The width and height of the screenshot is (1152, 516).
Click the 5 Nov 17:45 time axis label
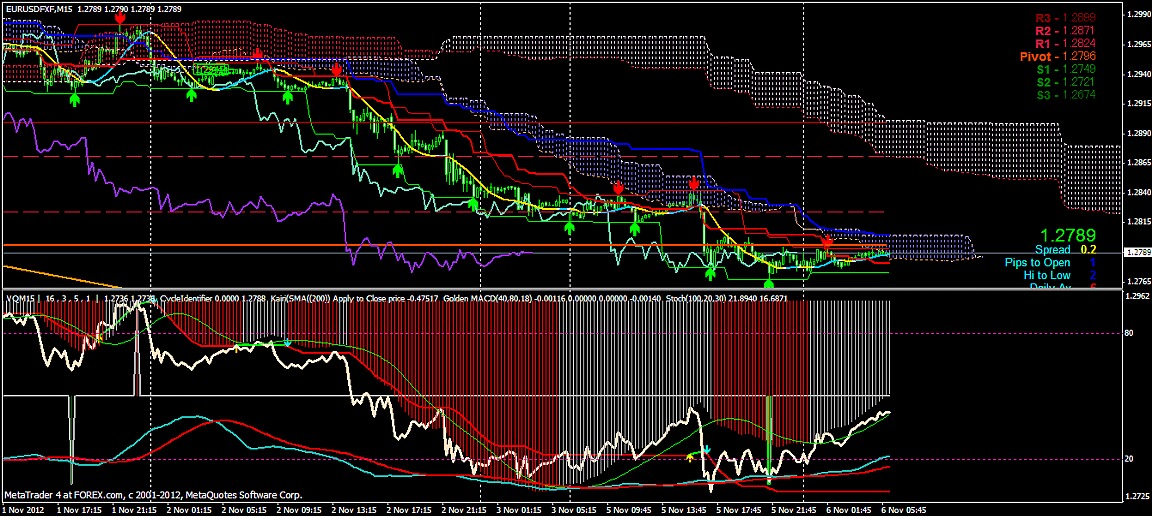point(740,509)
